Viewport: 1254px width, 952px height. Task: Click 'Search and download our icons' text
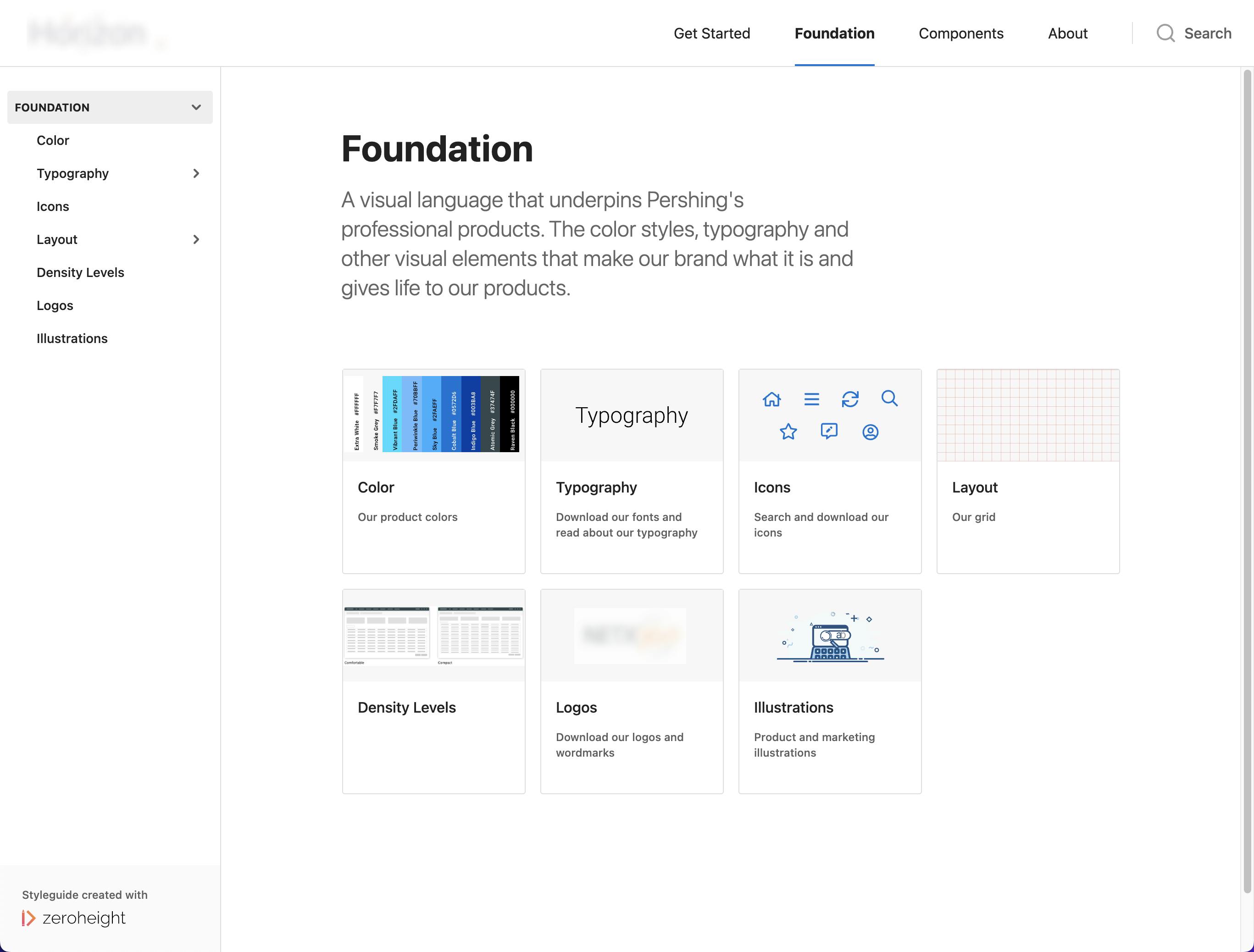click(821, 525)
